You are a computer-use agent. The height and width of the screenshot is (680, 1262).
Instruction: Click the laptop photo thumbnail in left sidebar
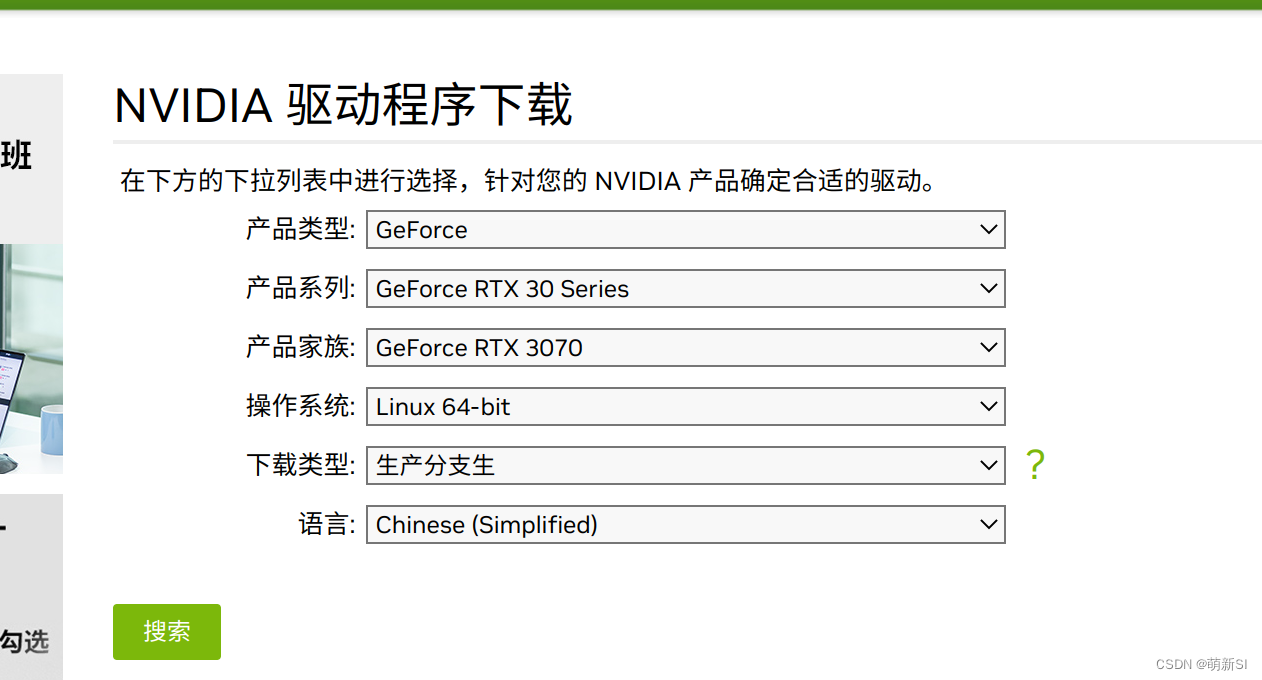click(x=31, y=359)
